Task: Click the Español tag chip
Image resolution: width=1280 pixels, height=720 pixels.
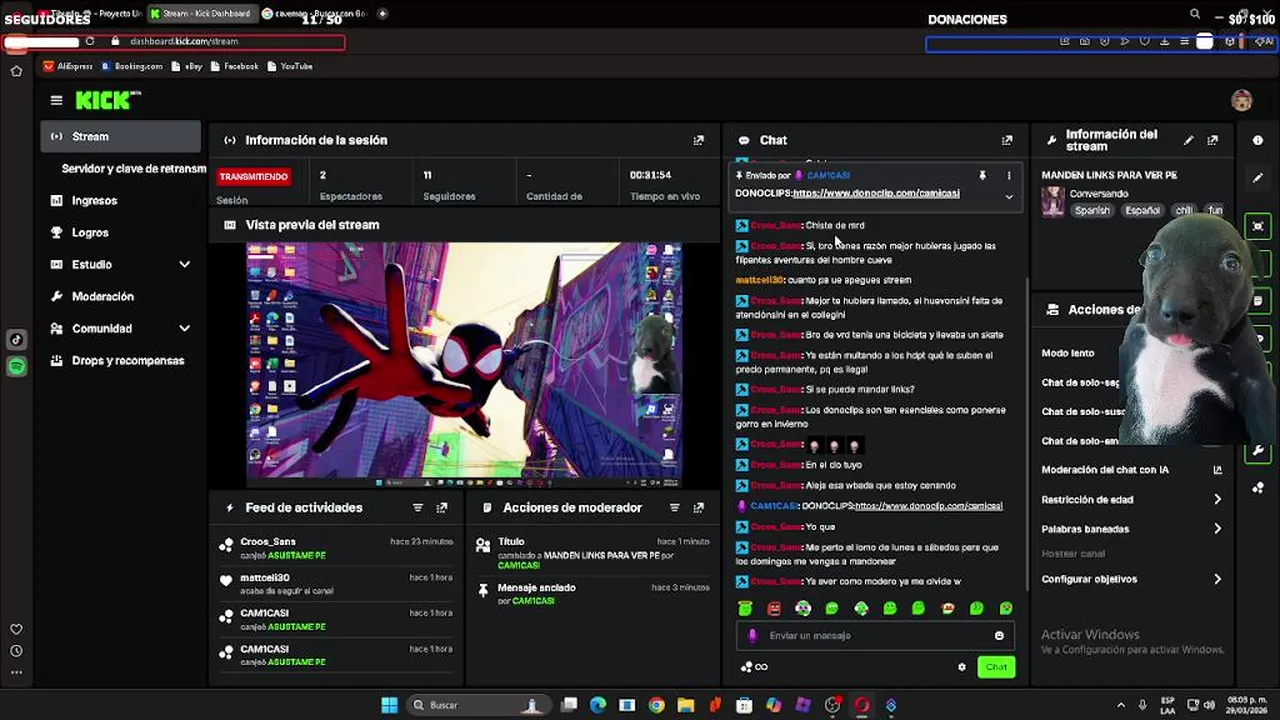Action: [1142, 211]
